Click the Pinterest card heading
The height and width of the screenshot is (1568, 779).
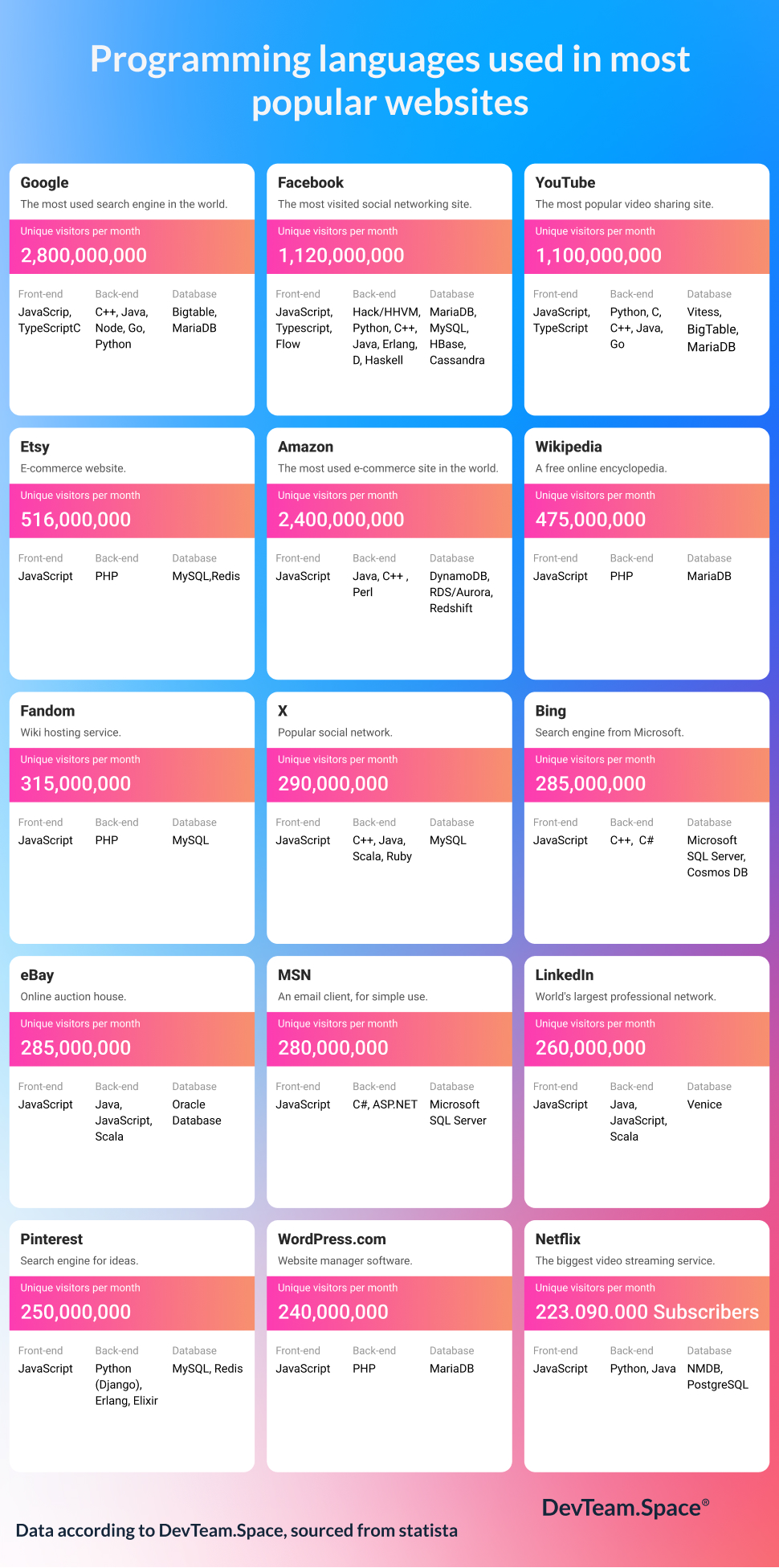coord(51,1239)
